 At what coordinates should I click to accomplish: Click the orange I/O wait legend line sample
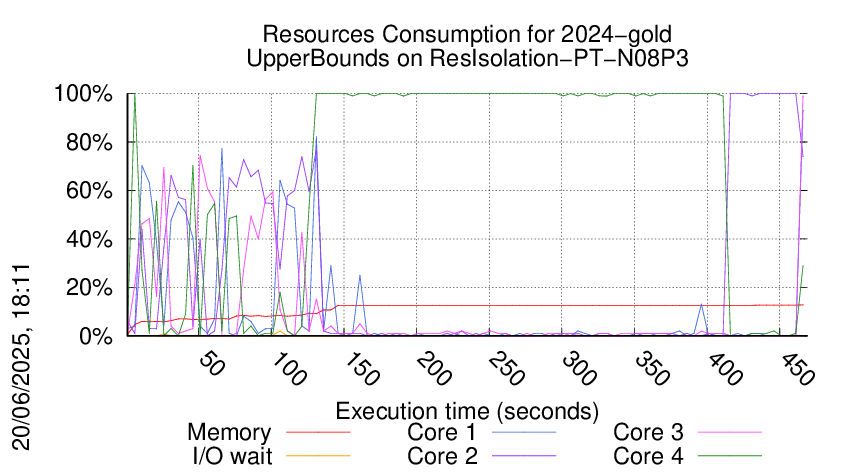point(318,456)
